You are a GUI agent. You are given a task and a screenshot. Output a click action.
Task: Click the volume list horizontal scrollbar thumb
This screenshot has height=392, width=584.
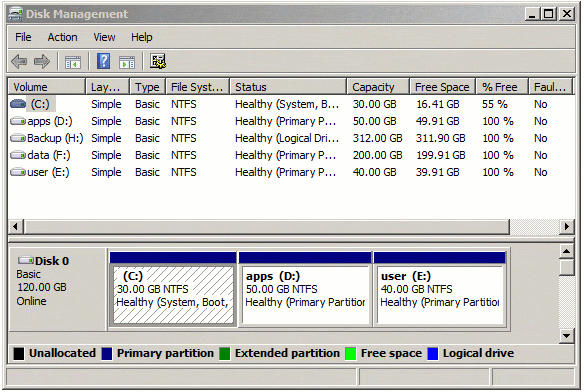pyautogui.click(x=267, y=227)
